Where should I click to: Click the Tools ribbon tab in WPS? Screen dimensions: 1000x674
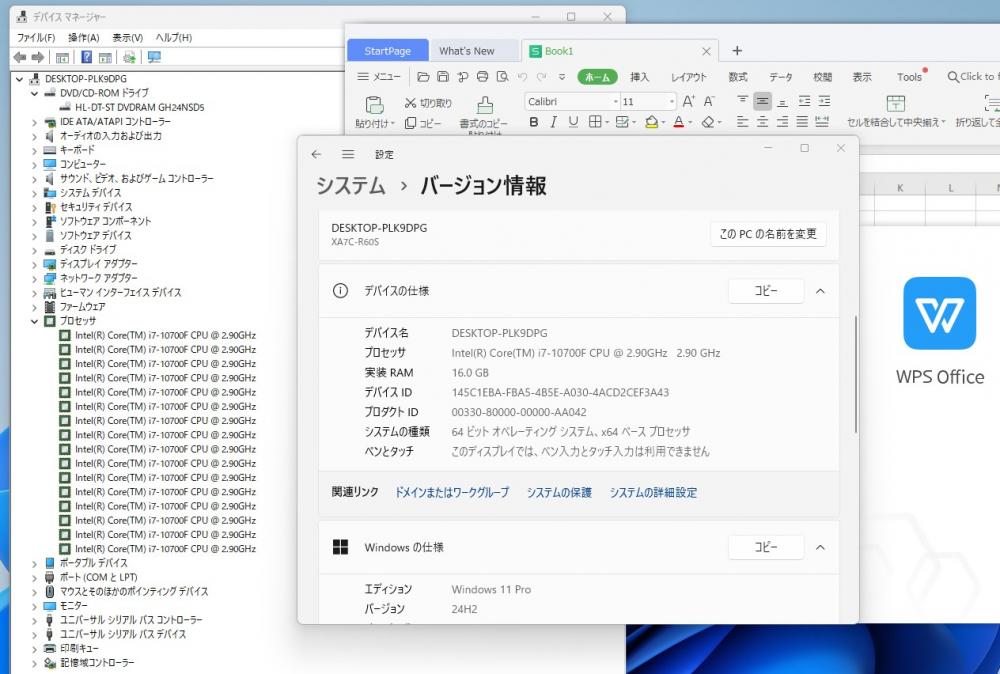909,77
